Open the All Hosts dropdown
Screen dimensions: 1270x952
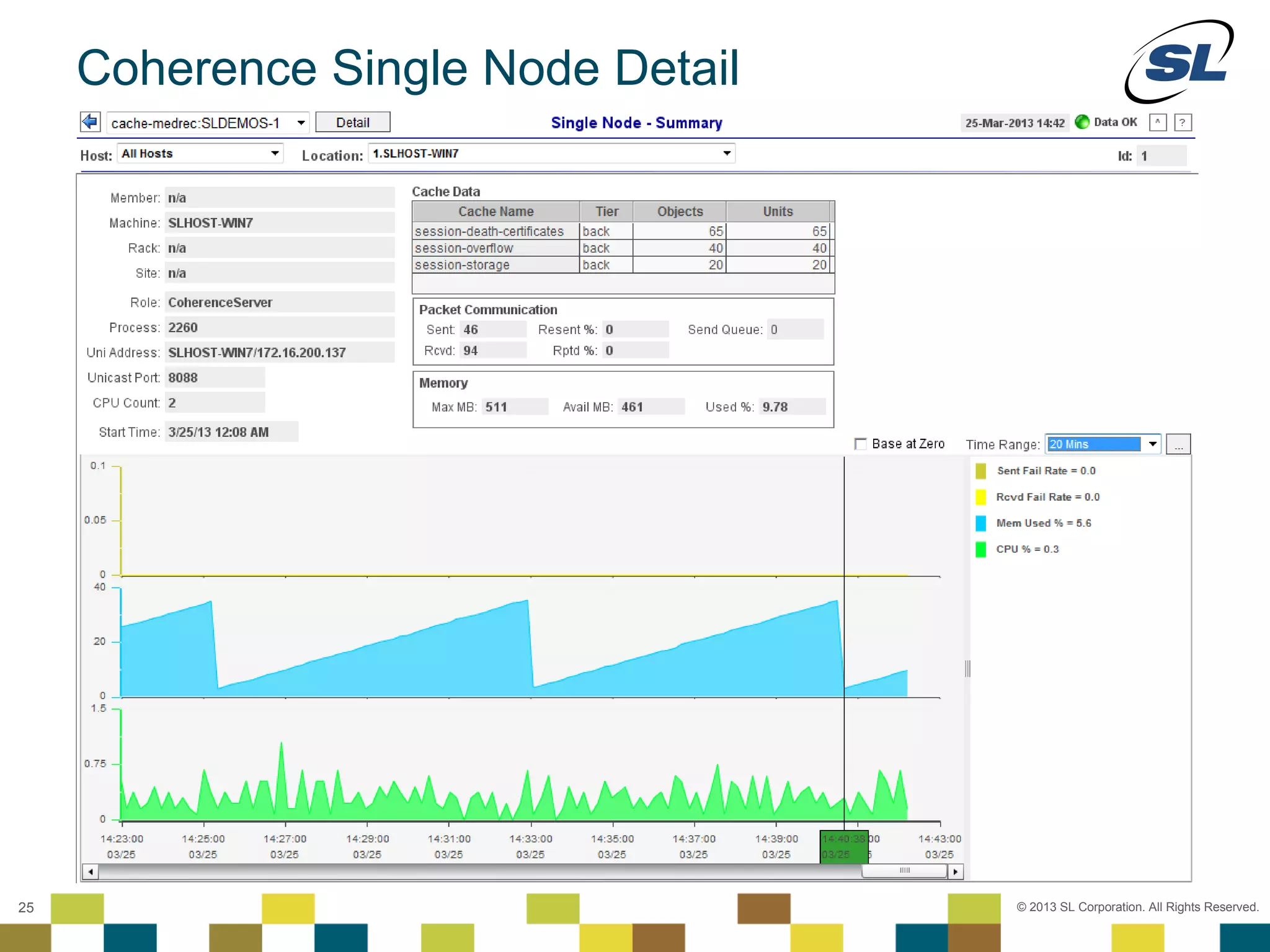coord(275,153)
